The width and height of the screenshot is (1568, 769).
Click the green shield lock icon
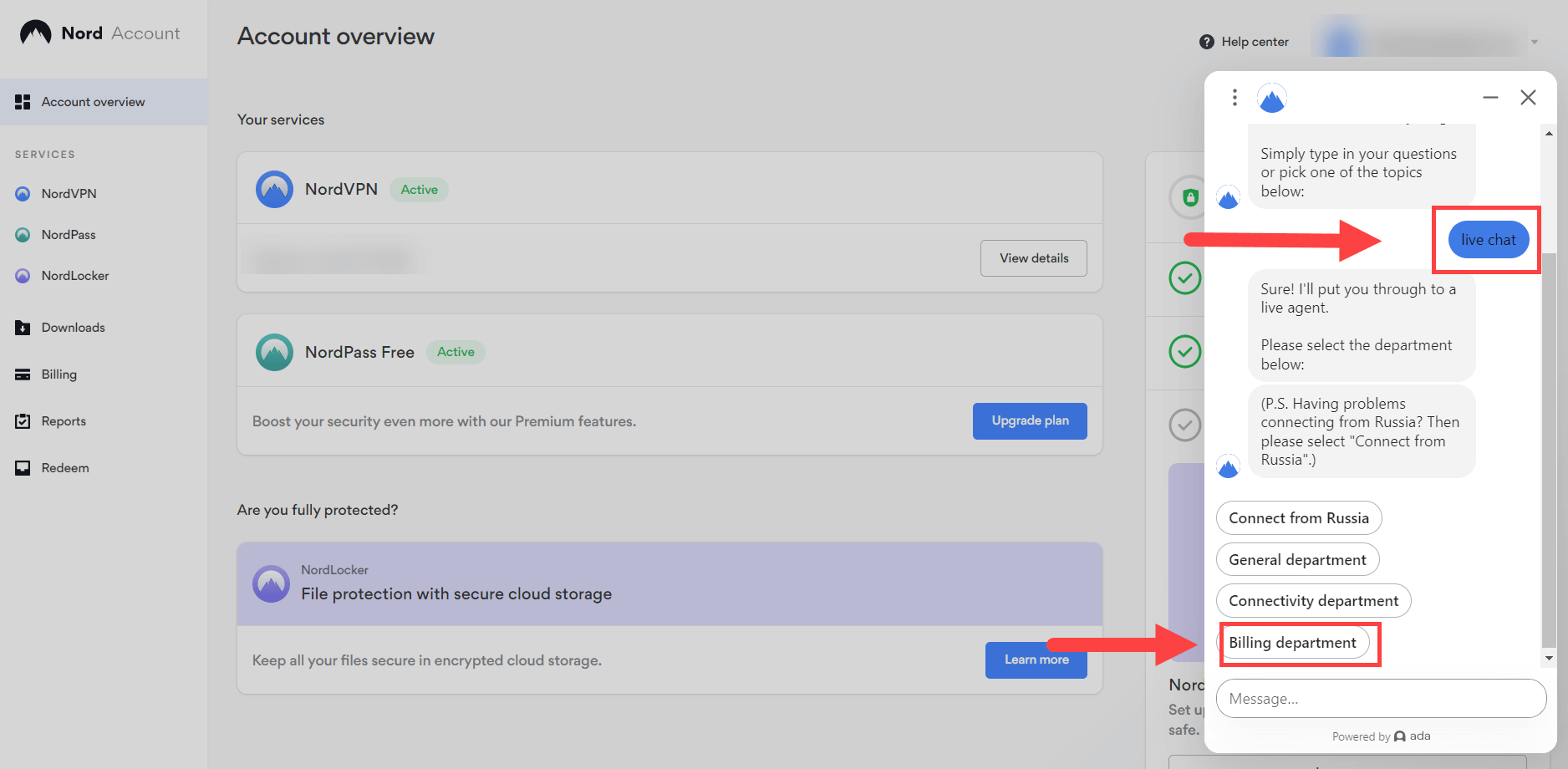click(1190, 198)
